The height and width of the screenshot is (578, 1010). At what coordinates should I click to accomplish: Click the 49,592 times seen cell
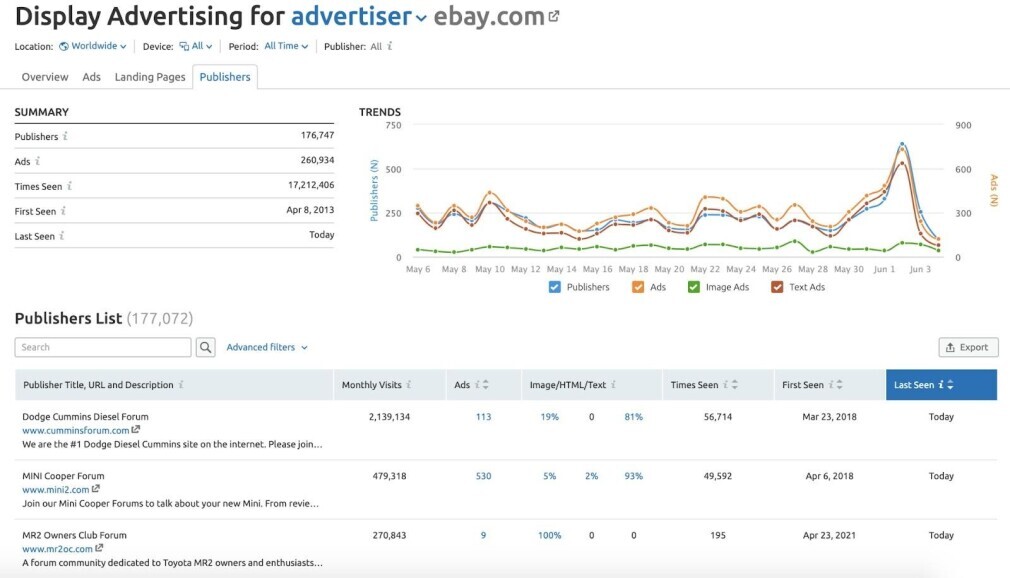point(718,476)
